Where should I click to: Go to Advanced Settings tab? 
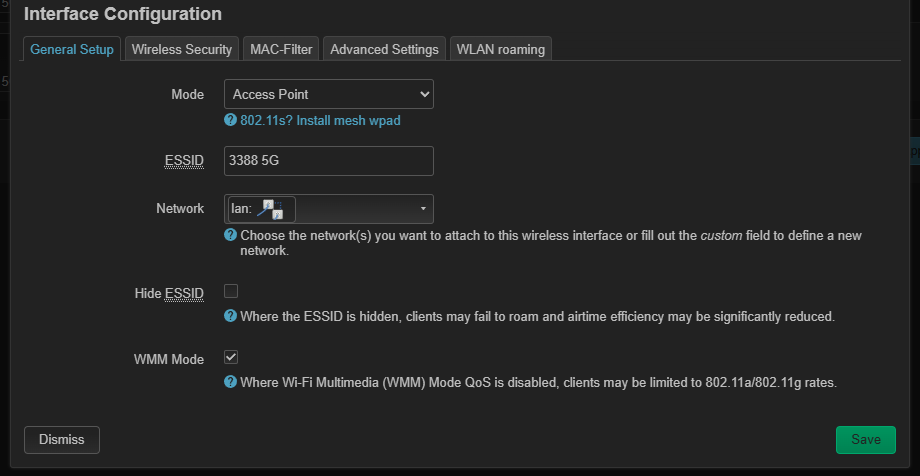(384, 49)
